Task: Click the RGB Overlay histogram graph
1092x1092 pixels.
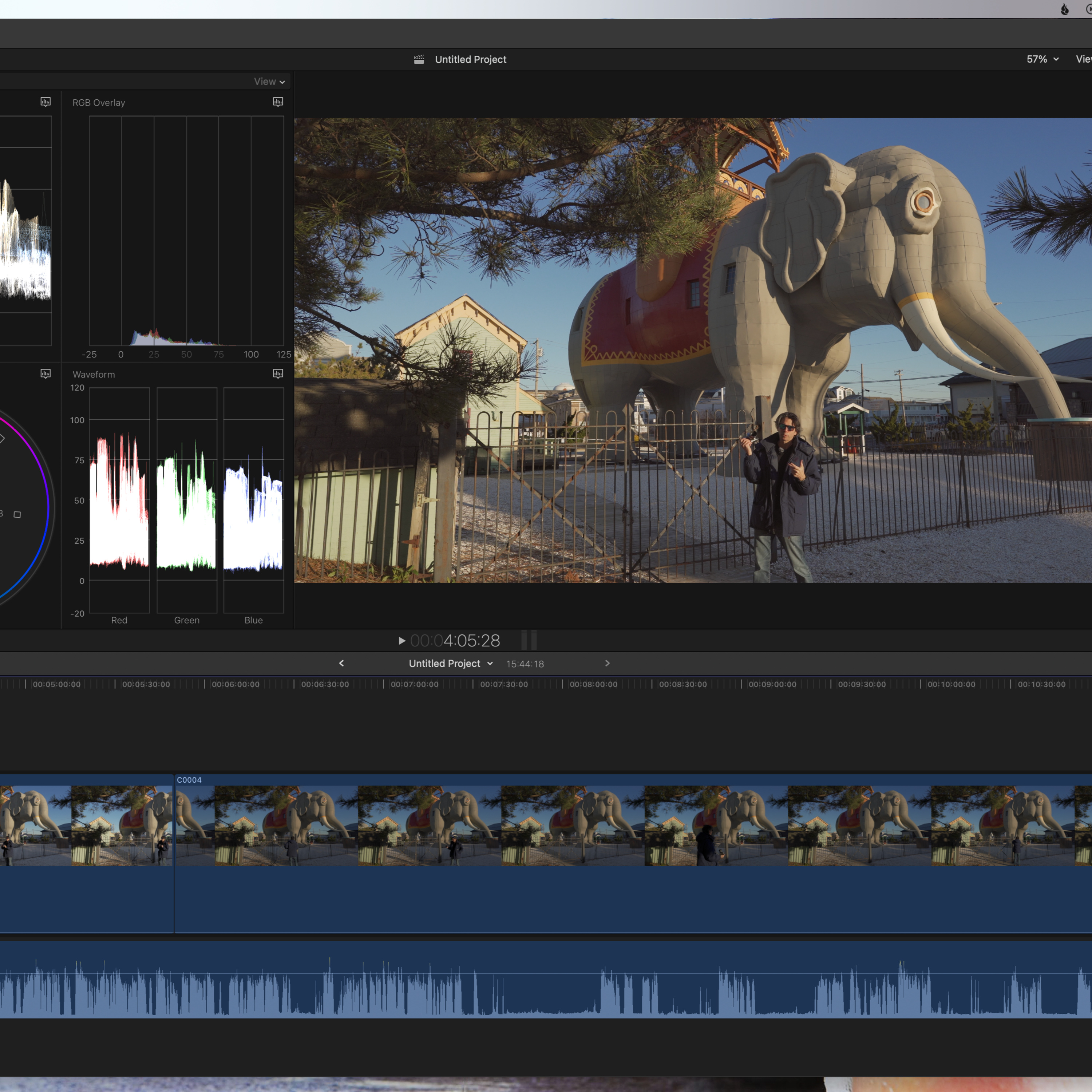Action: coord(186,231)
